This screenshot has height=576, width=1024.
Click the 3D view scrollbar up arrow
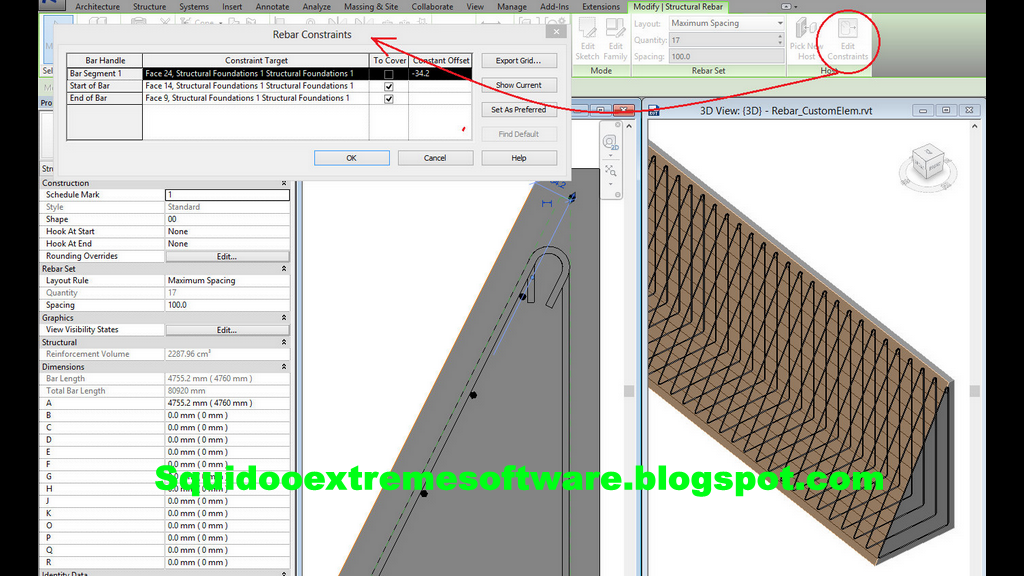click(x=974, y=126)
